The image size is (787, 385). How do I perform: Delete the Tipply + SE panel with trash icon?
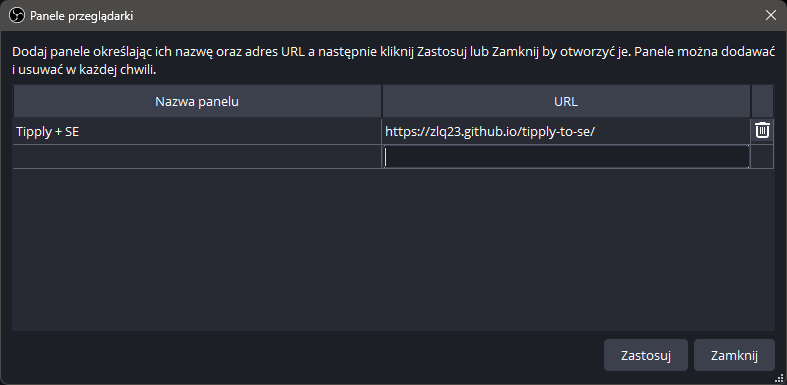pos(762,131)
